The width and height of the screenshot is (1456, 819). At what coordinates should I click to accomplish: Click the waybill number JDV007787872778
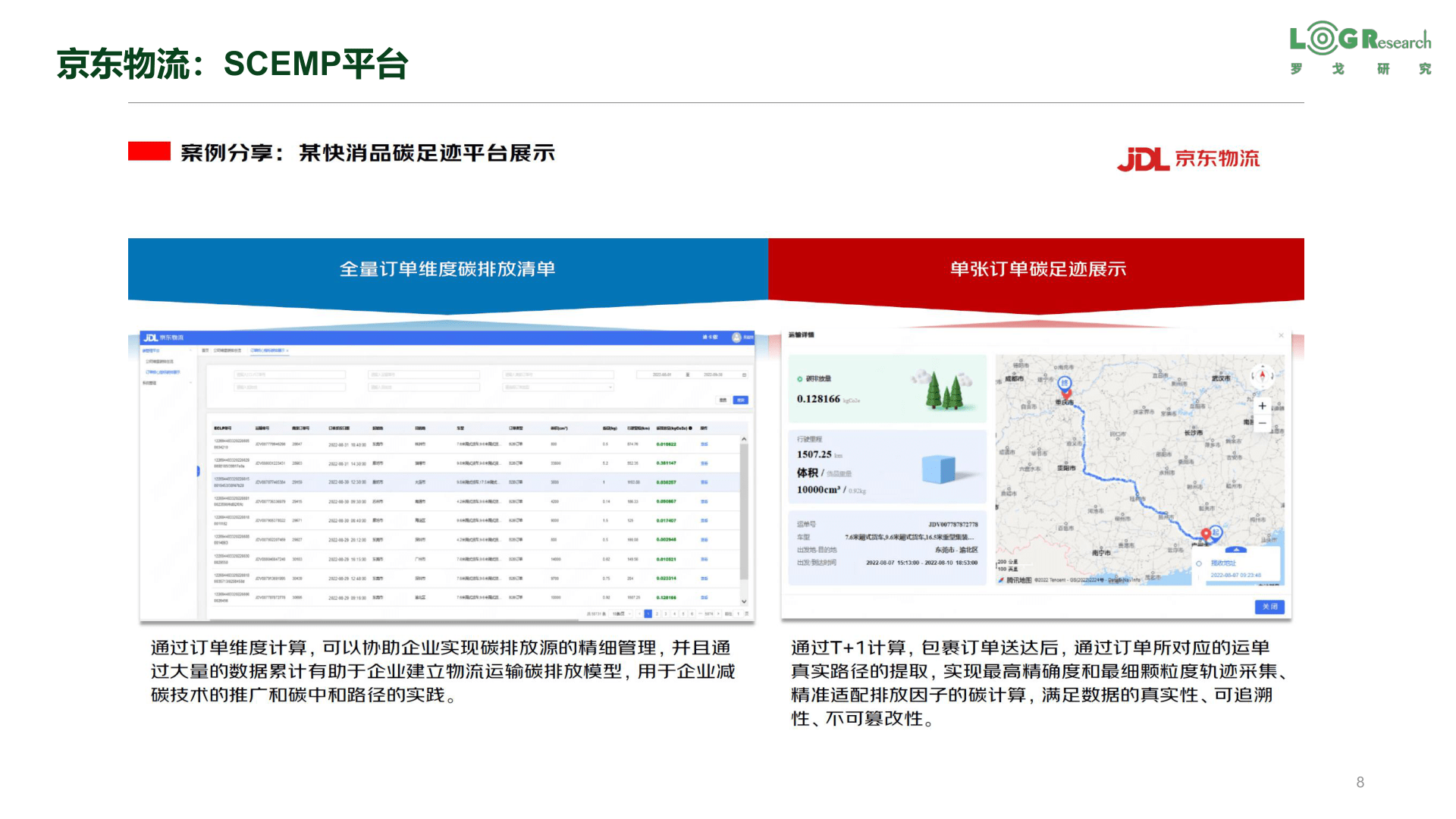(953, 524)
